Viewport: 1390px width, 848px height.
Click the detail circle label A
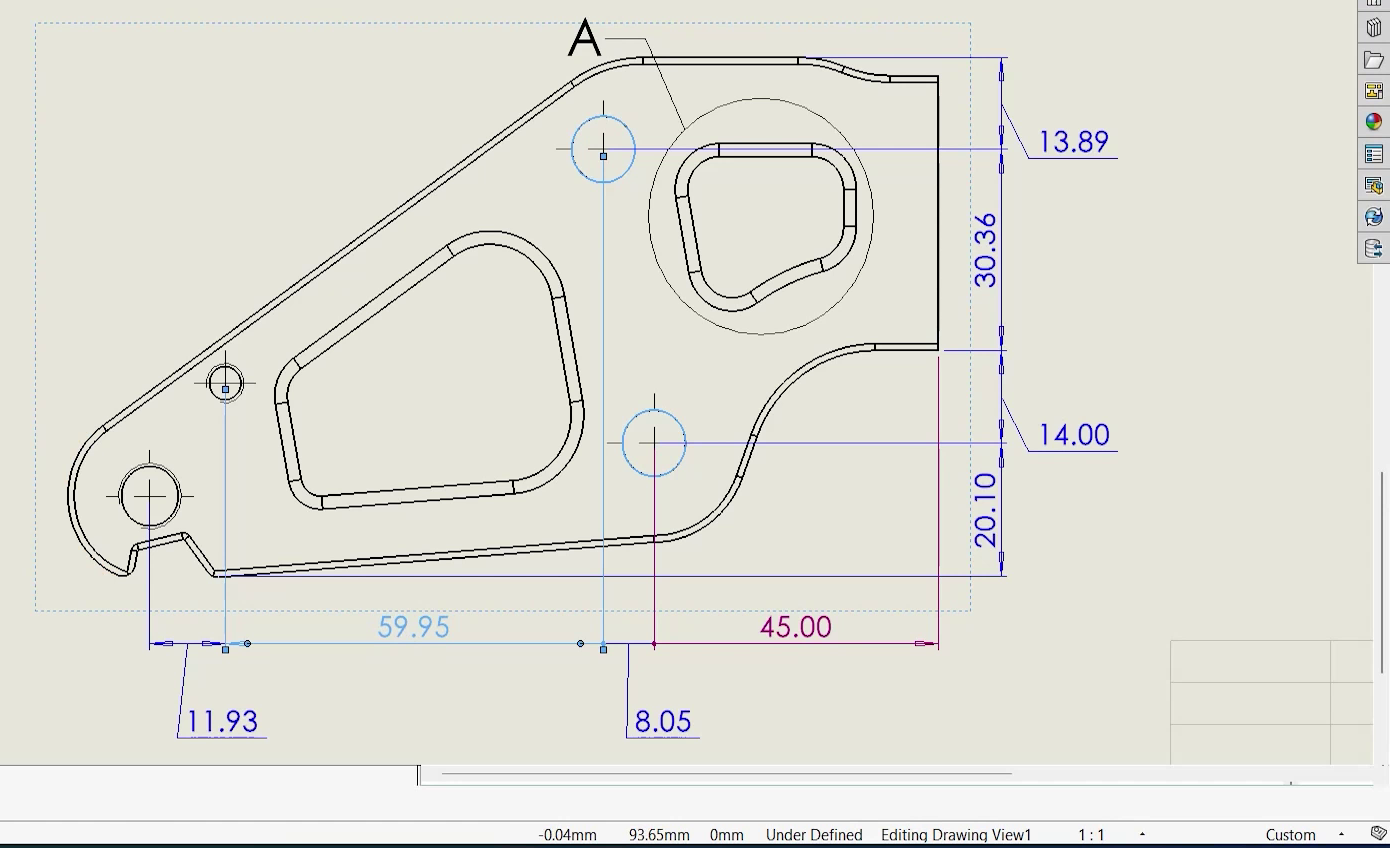pyautogui.click(x=583, y=40)
